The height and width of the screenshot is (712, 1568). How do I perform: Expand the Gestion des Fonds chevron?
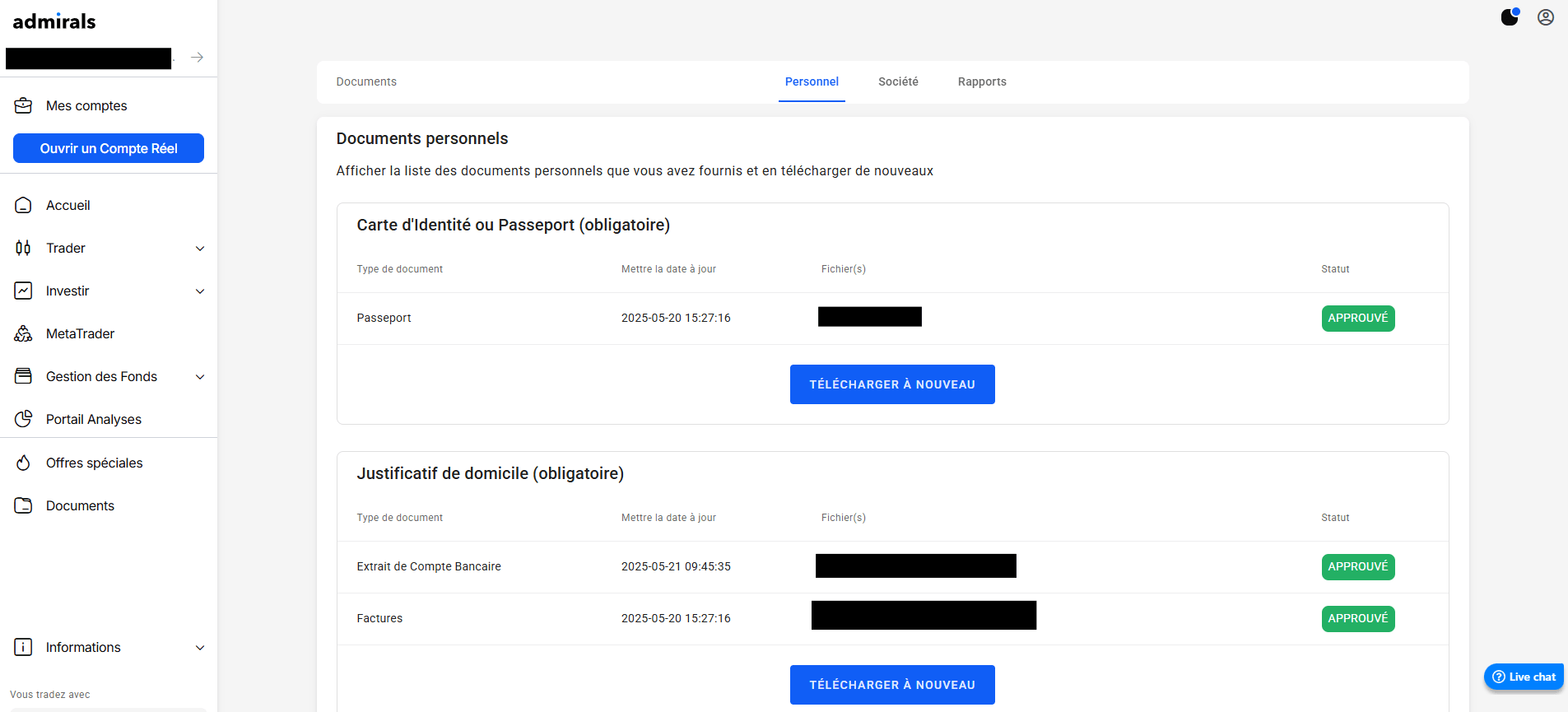coord(200,377)
